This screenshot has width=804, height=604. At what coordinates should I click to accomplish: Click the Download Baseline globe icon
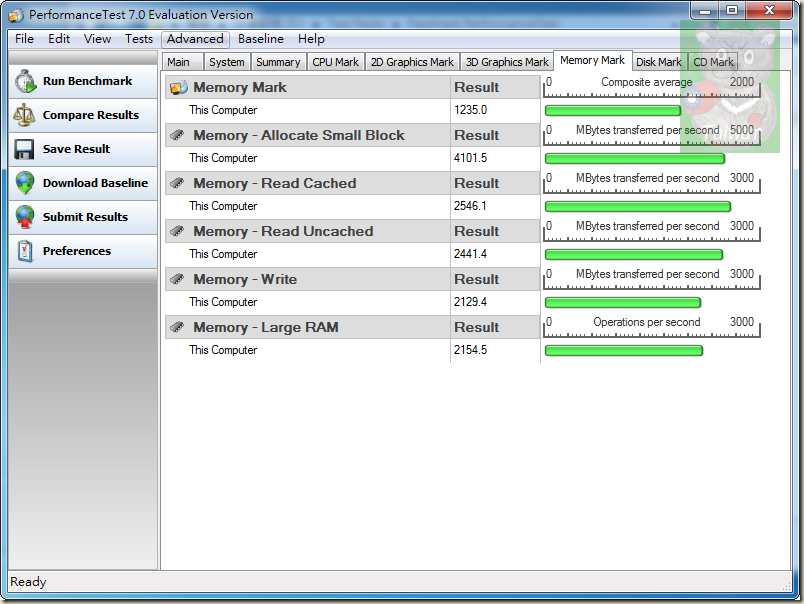tap(25, 183)
